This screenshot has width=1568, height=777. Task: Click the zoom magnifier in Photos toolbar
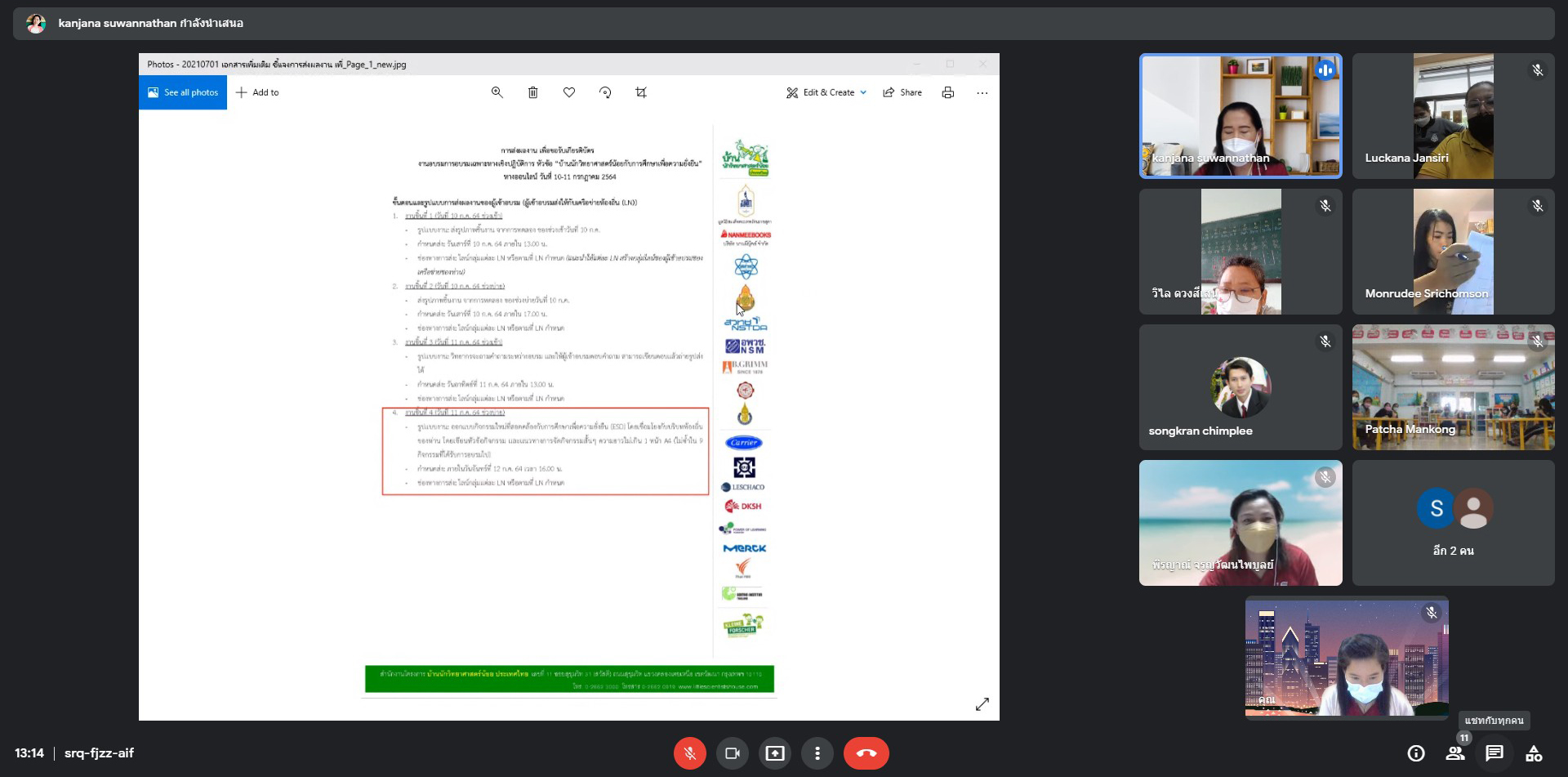pos(497,92)
